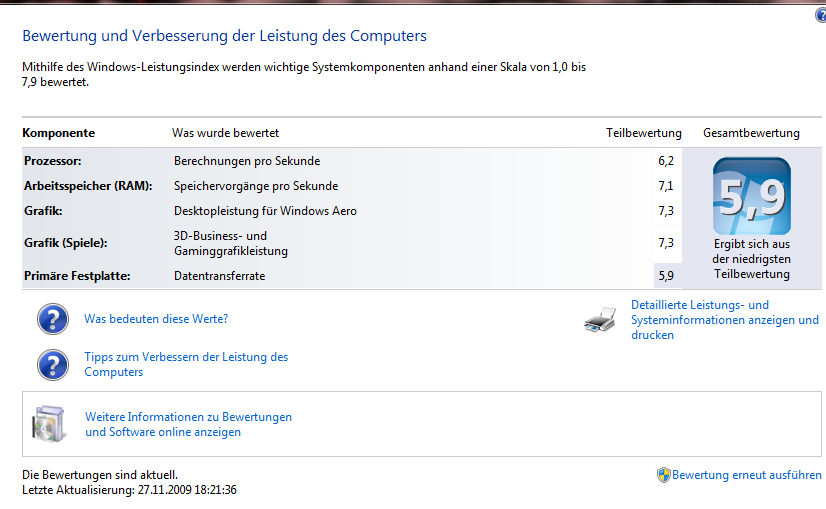Click the 5,9 overall score badge

(x=752, y=196)
